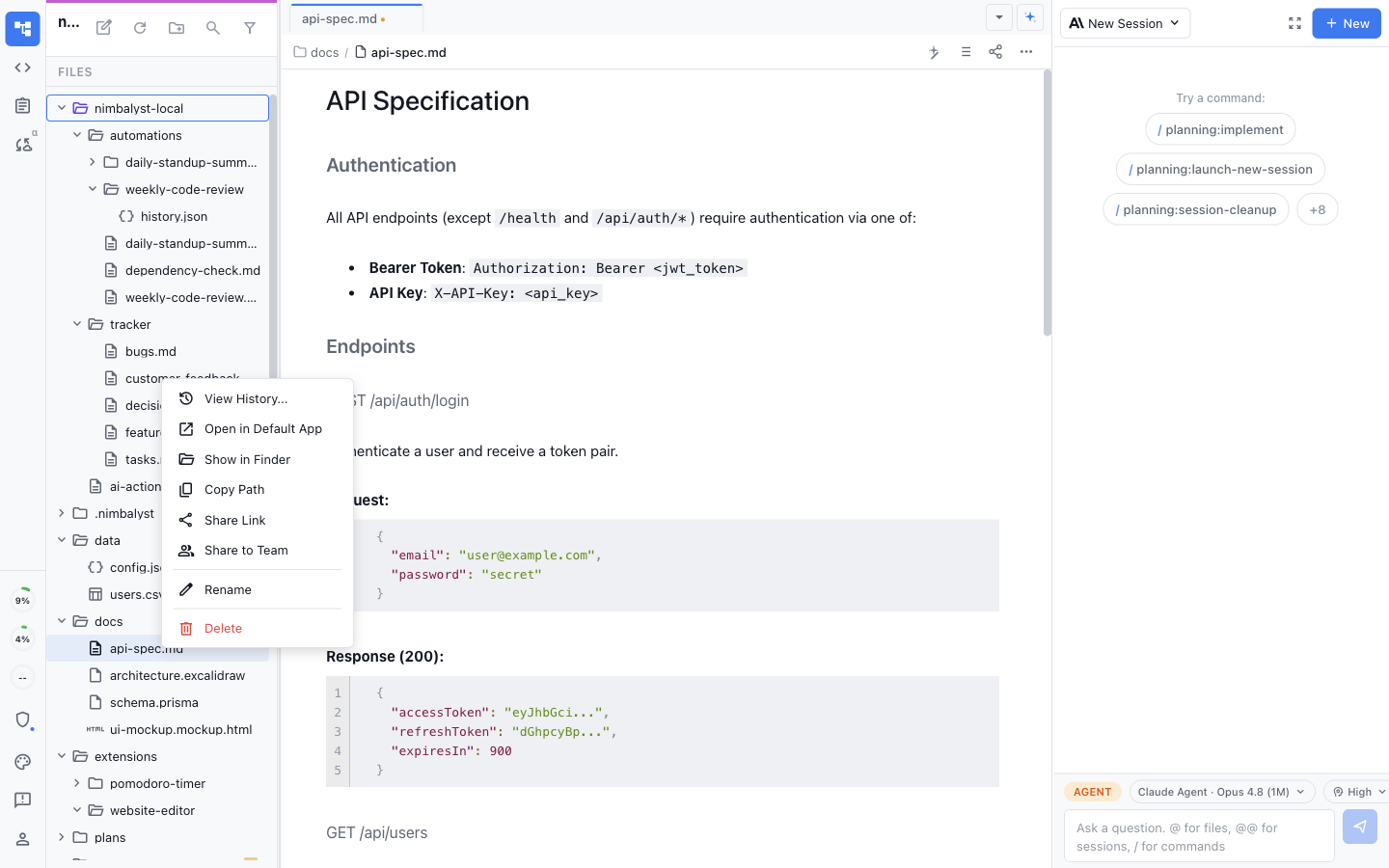Viewport: 1389px width, 868px height.
Task: Click the clipboard tasks icon in left rail
Action: coord(22,106)
